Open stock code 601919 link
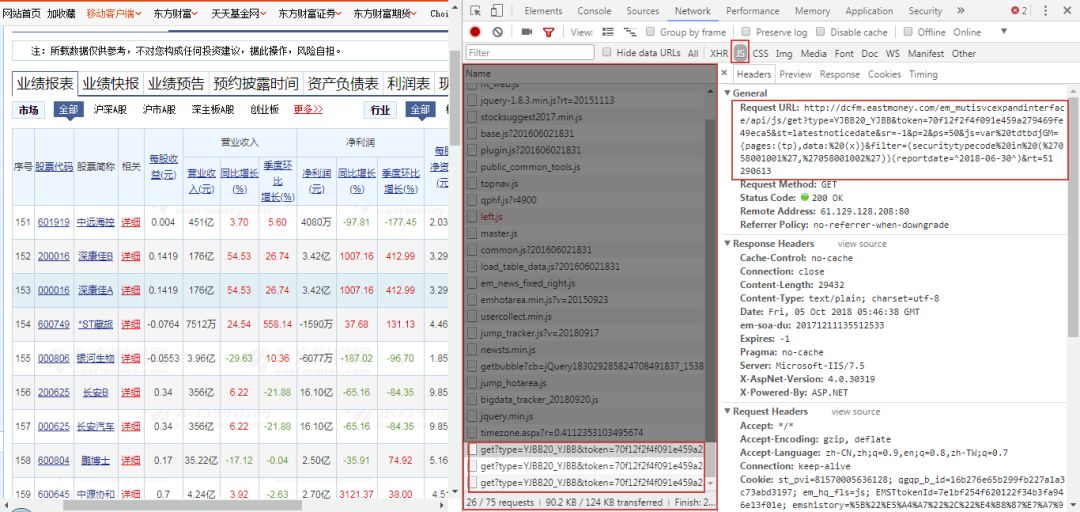 click(54, 222)
